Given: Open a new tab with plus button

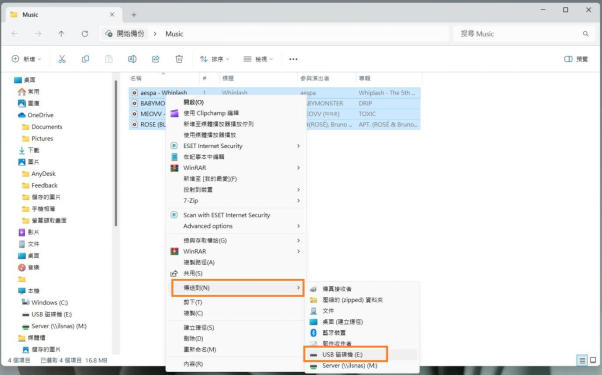Looking at the screenshot, I should click(x=134, y=15).
